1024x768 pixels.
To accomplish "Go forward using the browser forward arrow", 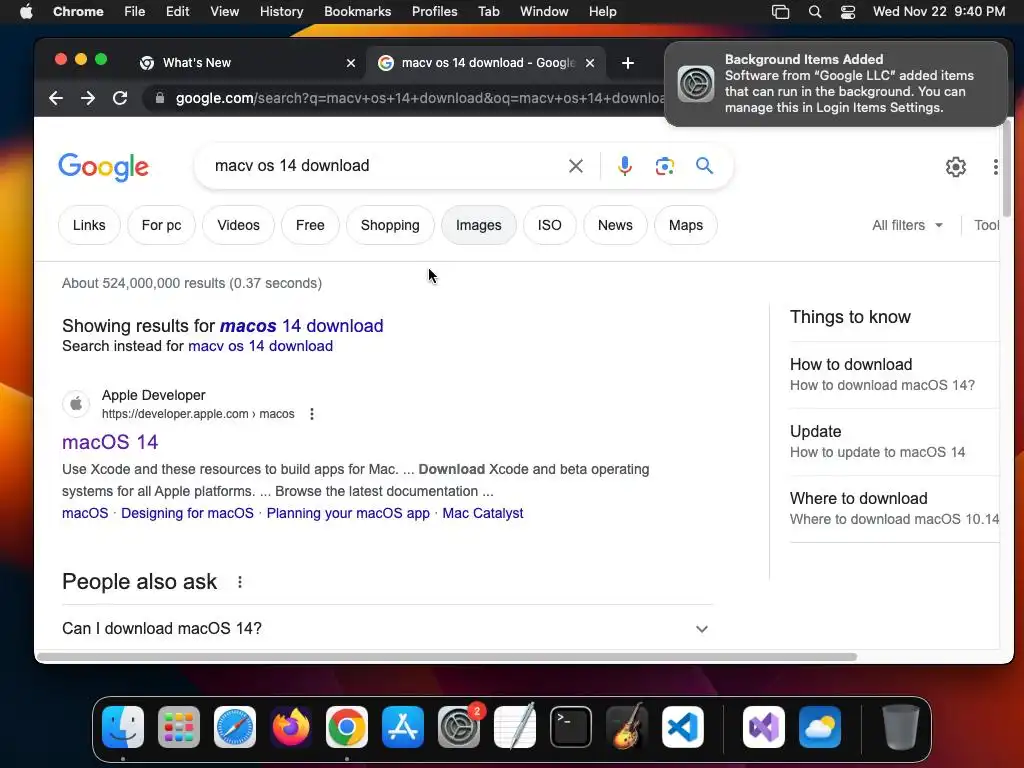I will coord(88,98).
